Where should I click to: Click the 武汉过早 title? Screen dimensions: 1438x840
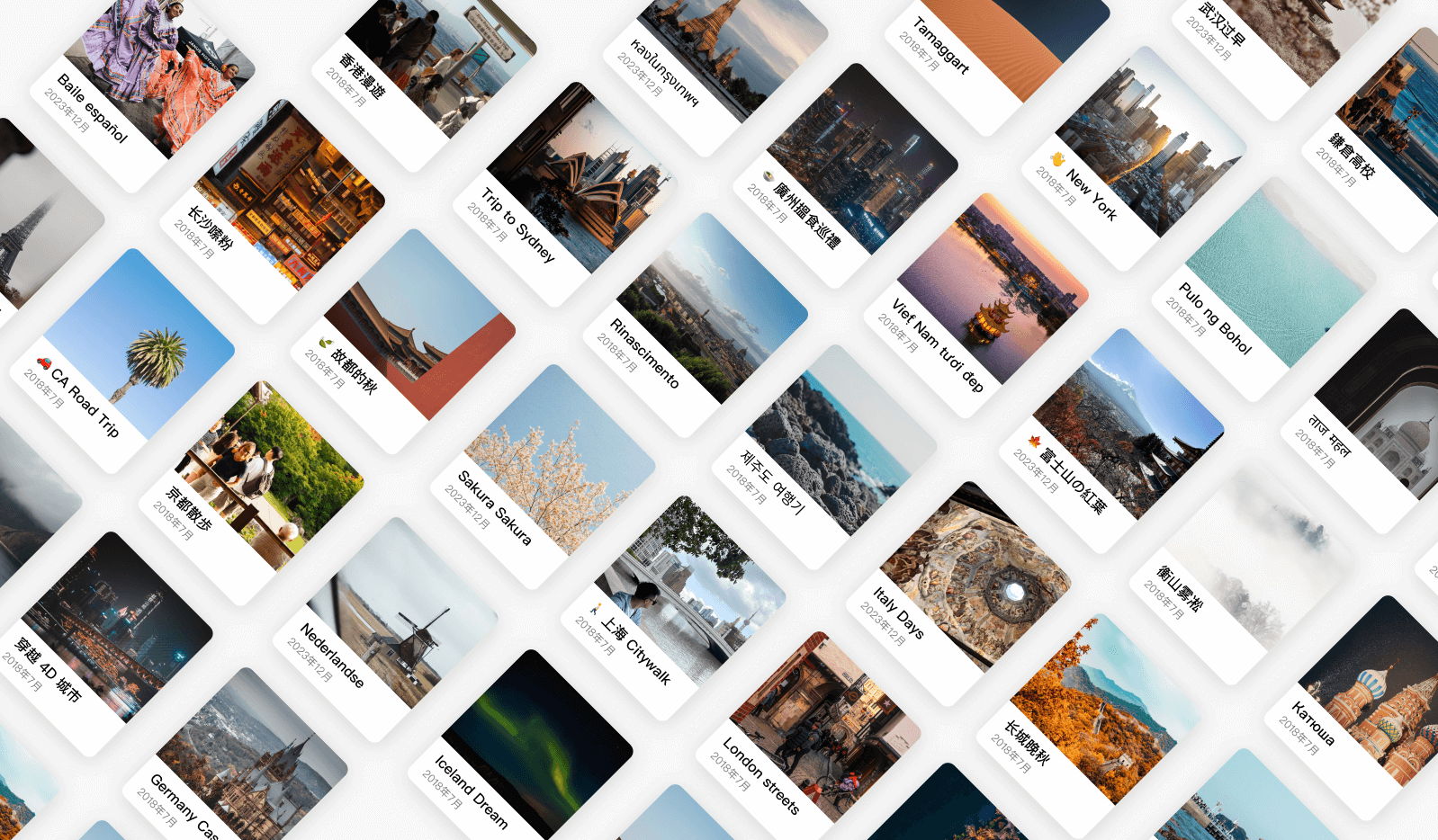1221,24
